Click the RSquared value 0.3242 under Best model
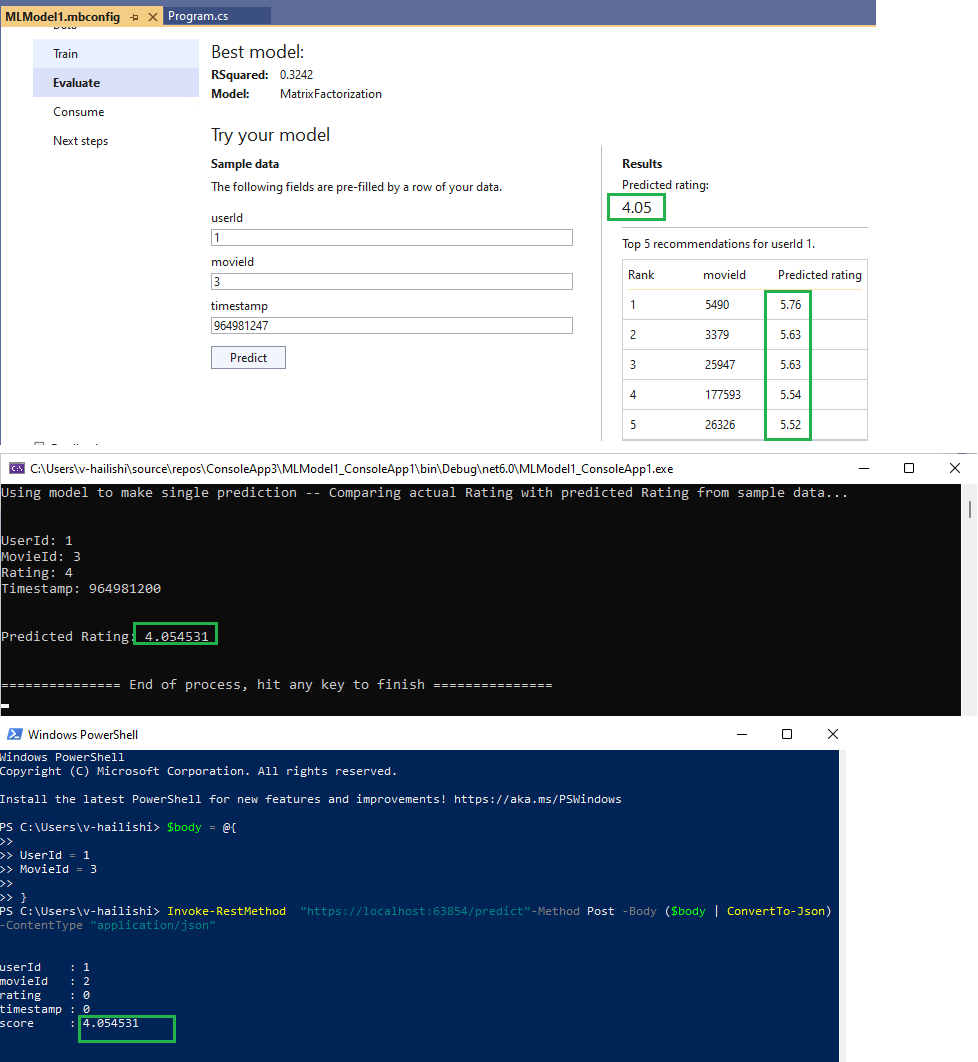 point(297,75)
